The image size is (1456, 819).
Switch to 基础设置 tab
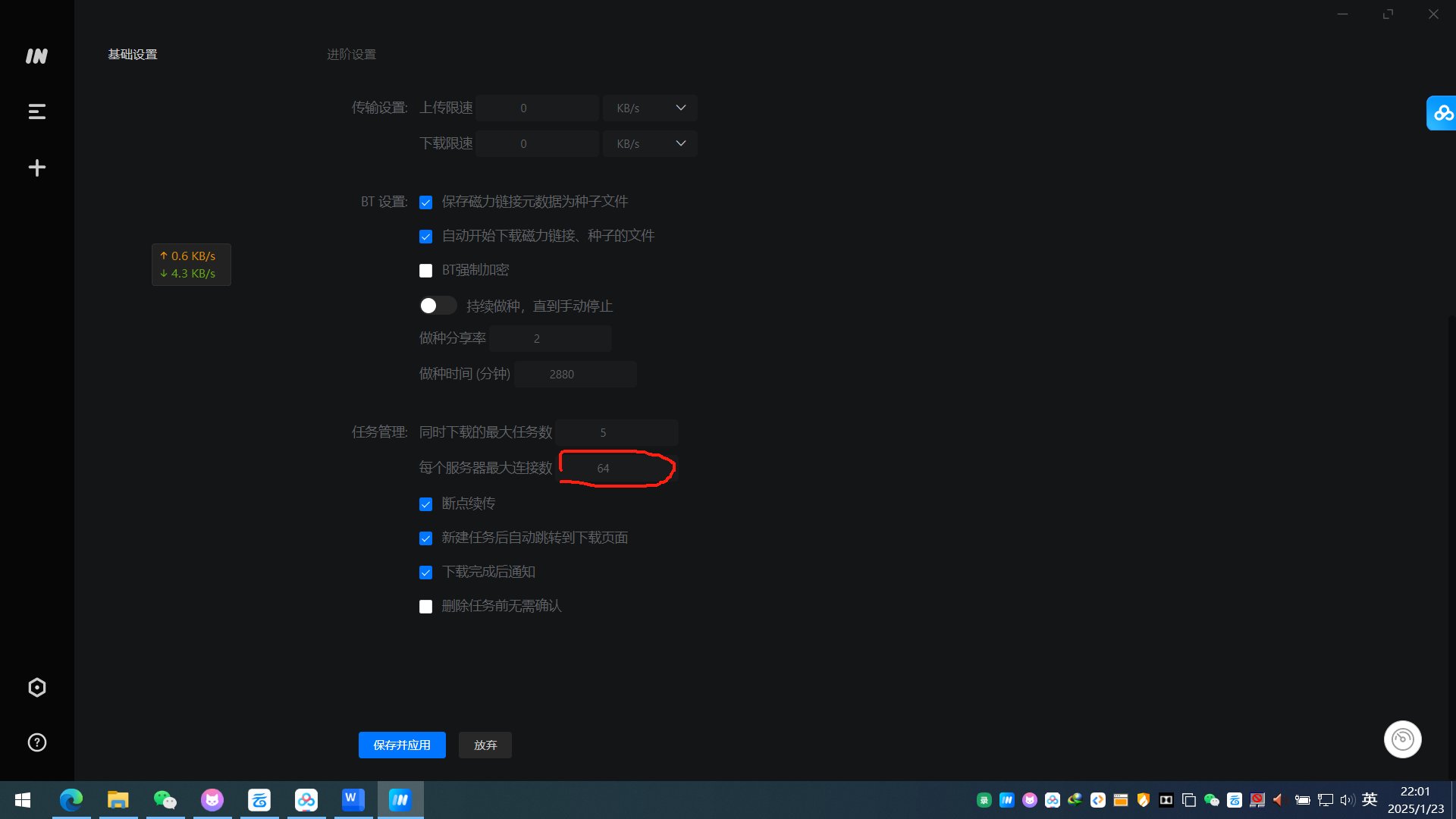click(133, 53)
